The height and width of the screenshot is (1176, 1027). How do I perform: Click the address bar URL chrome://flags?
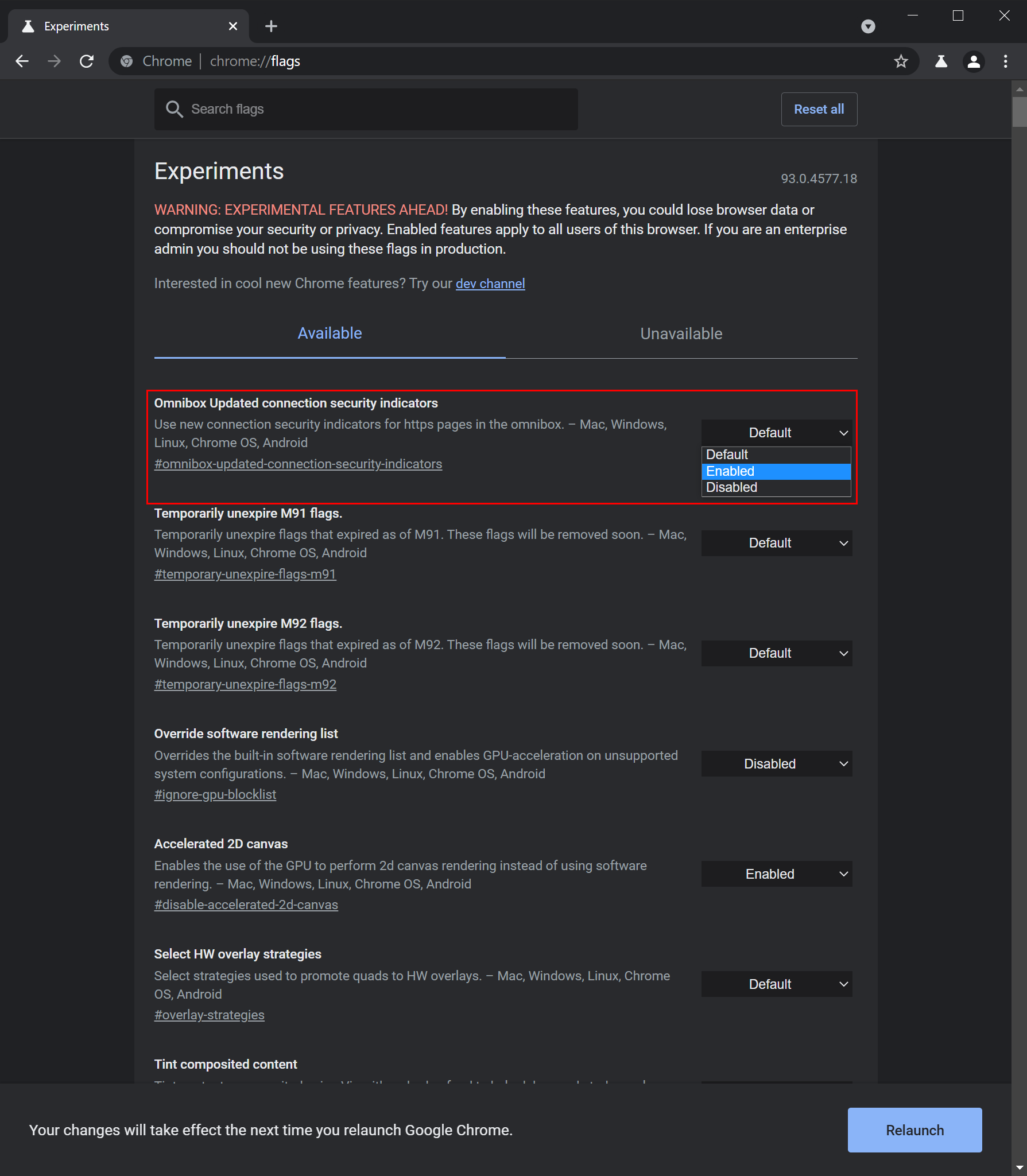pos(255,61)
